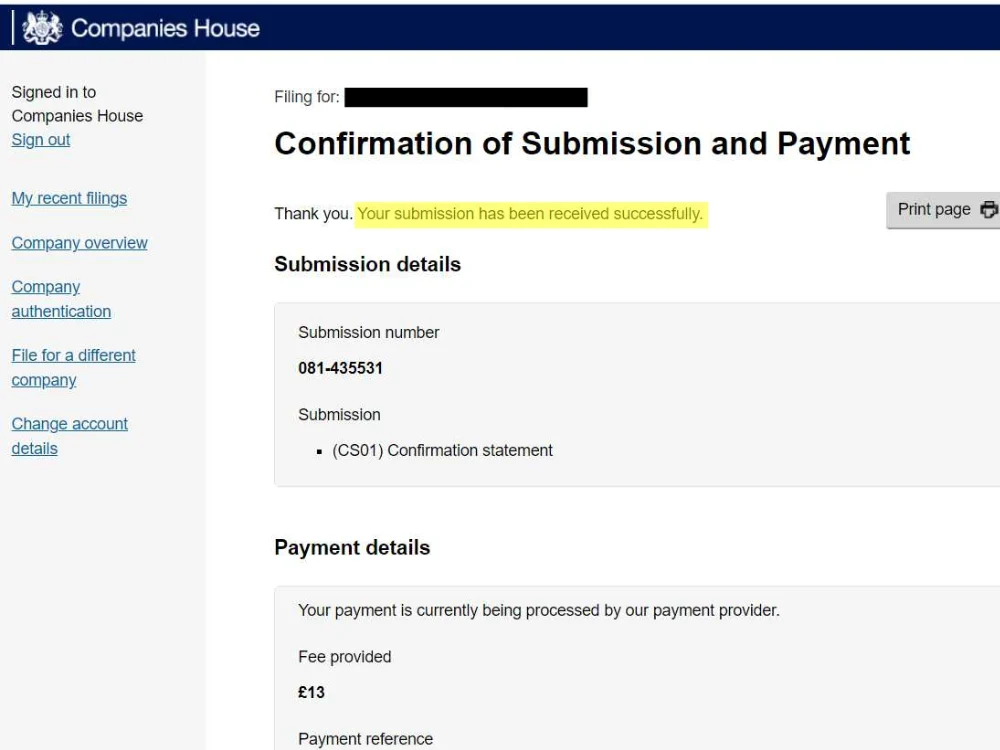Open Company authentication settings
The image size is (1000, 750).
pos(60,299)
